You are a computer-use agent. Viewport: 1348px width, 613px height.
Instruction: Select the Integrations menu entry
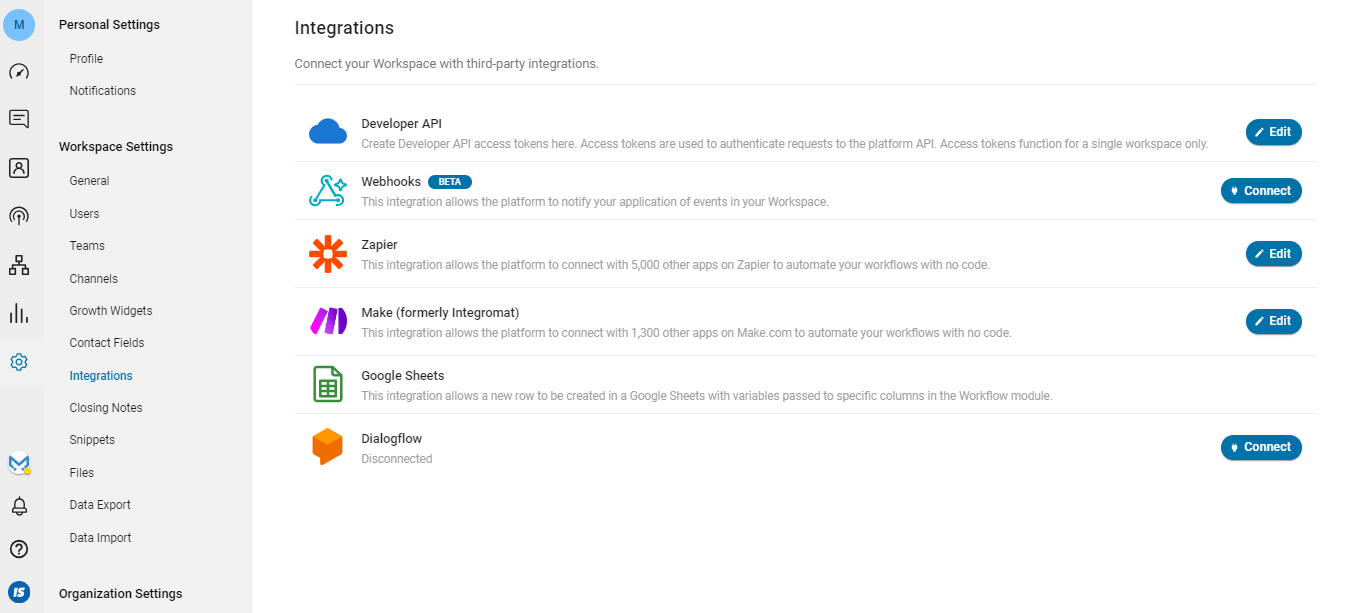pos(100,375)
